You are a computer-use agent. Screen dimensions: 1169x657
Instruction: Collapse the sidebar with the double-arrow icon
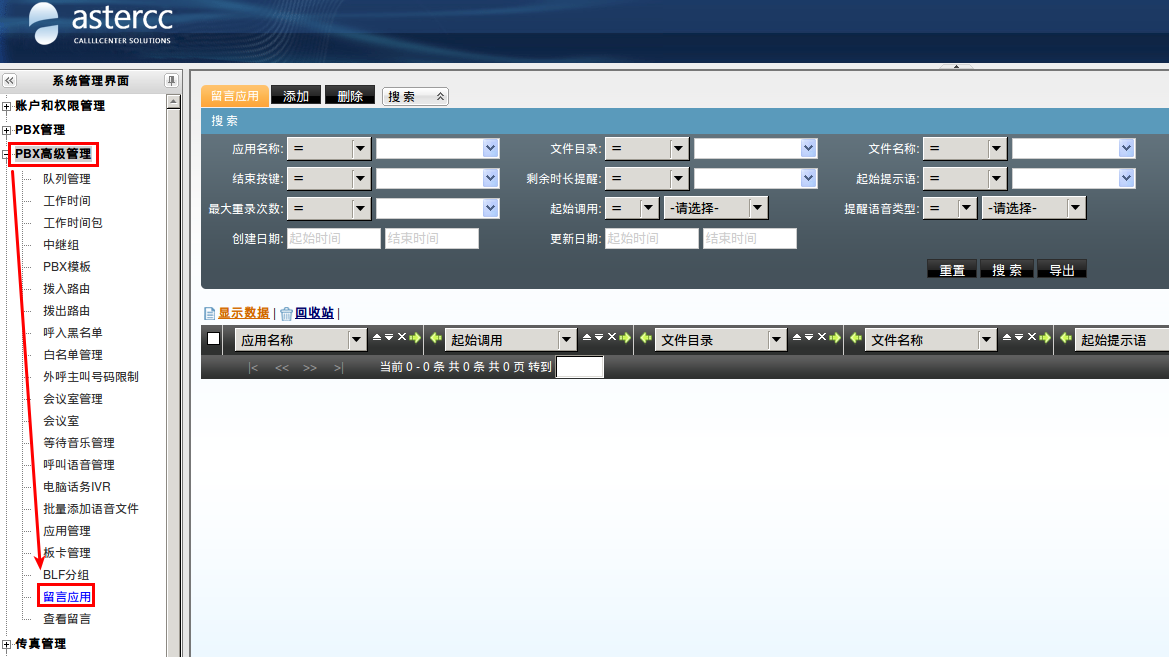coord(10,81)
